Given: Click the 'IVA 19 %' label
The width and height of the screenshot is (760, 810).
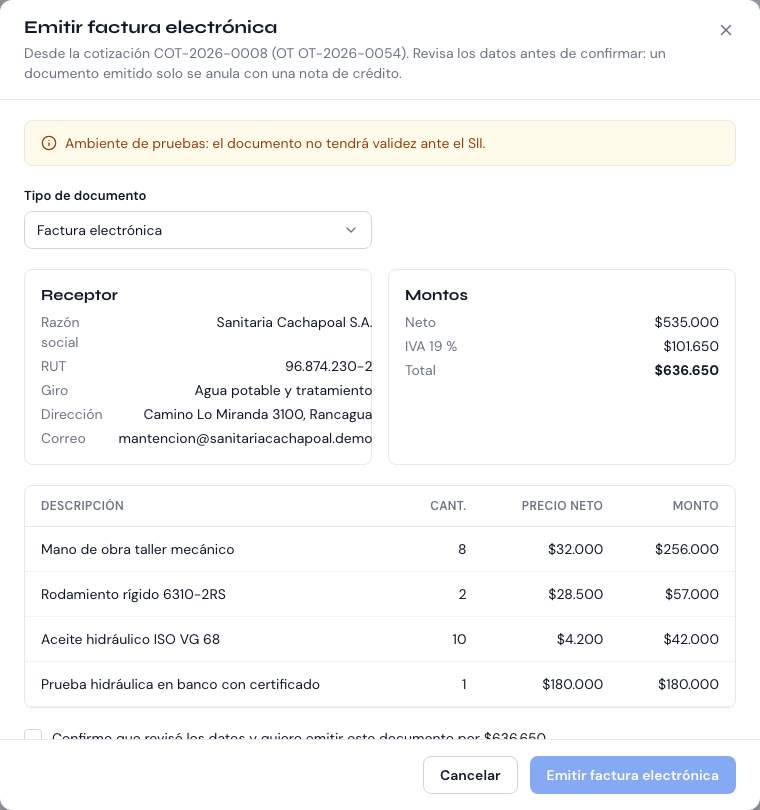Looking at the screenshot, I should 431,346.
